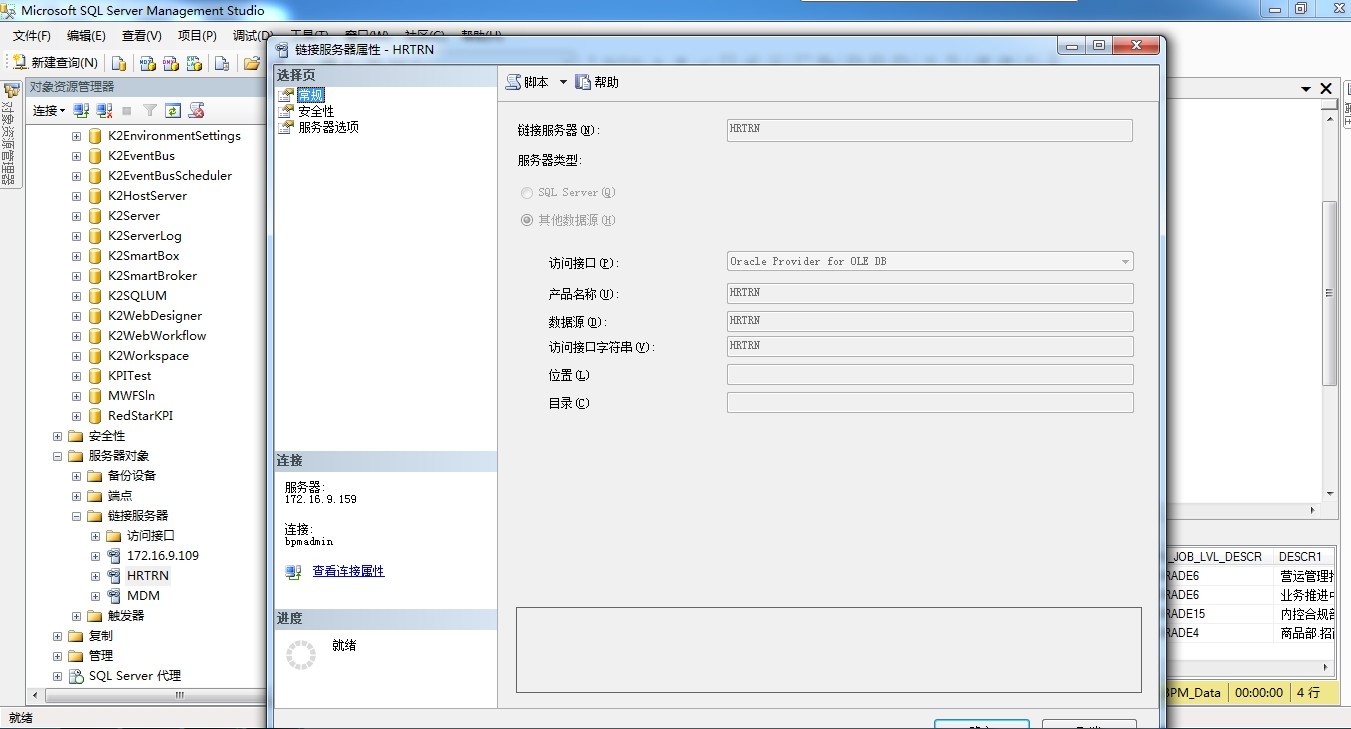Open the 查看(V) menu

(x=141, y=36)
